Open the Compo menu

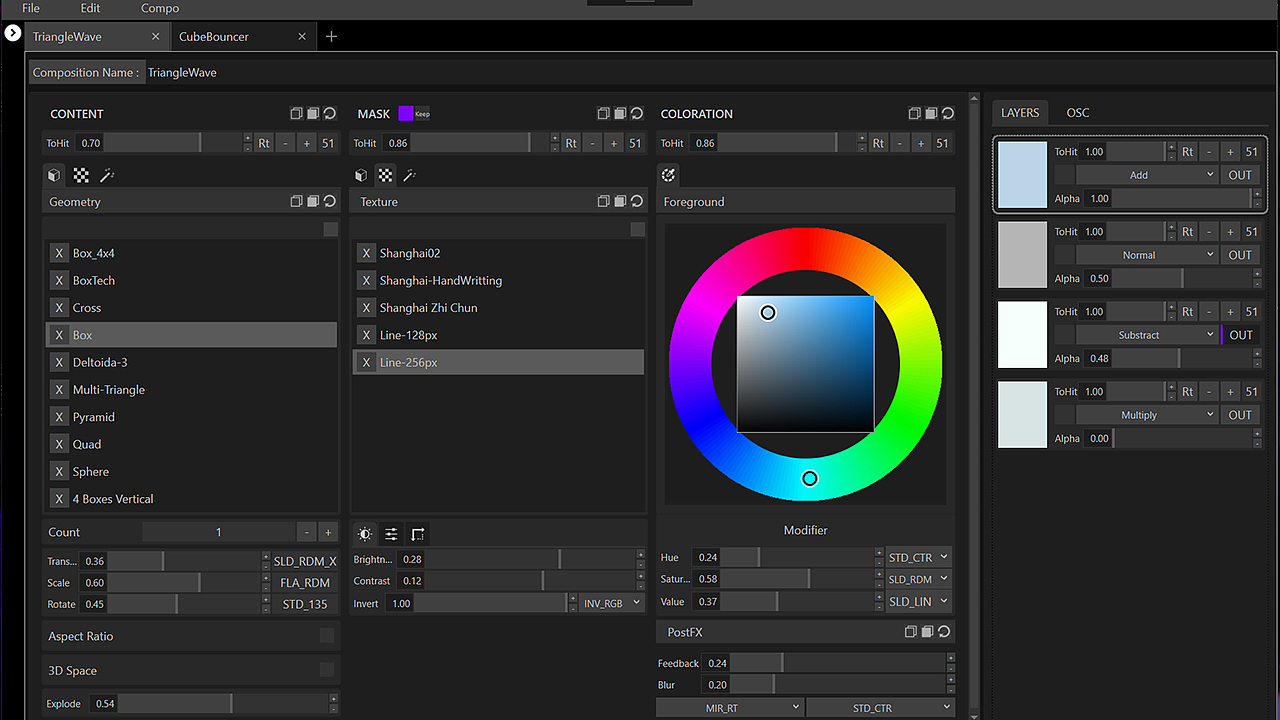(x=160, y=8)
